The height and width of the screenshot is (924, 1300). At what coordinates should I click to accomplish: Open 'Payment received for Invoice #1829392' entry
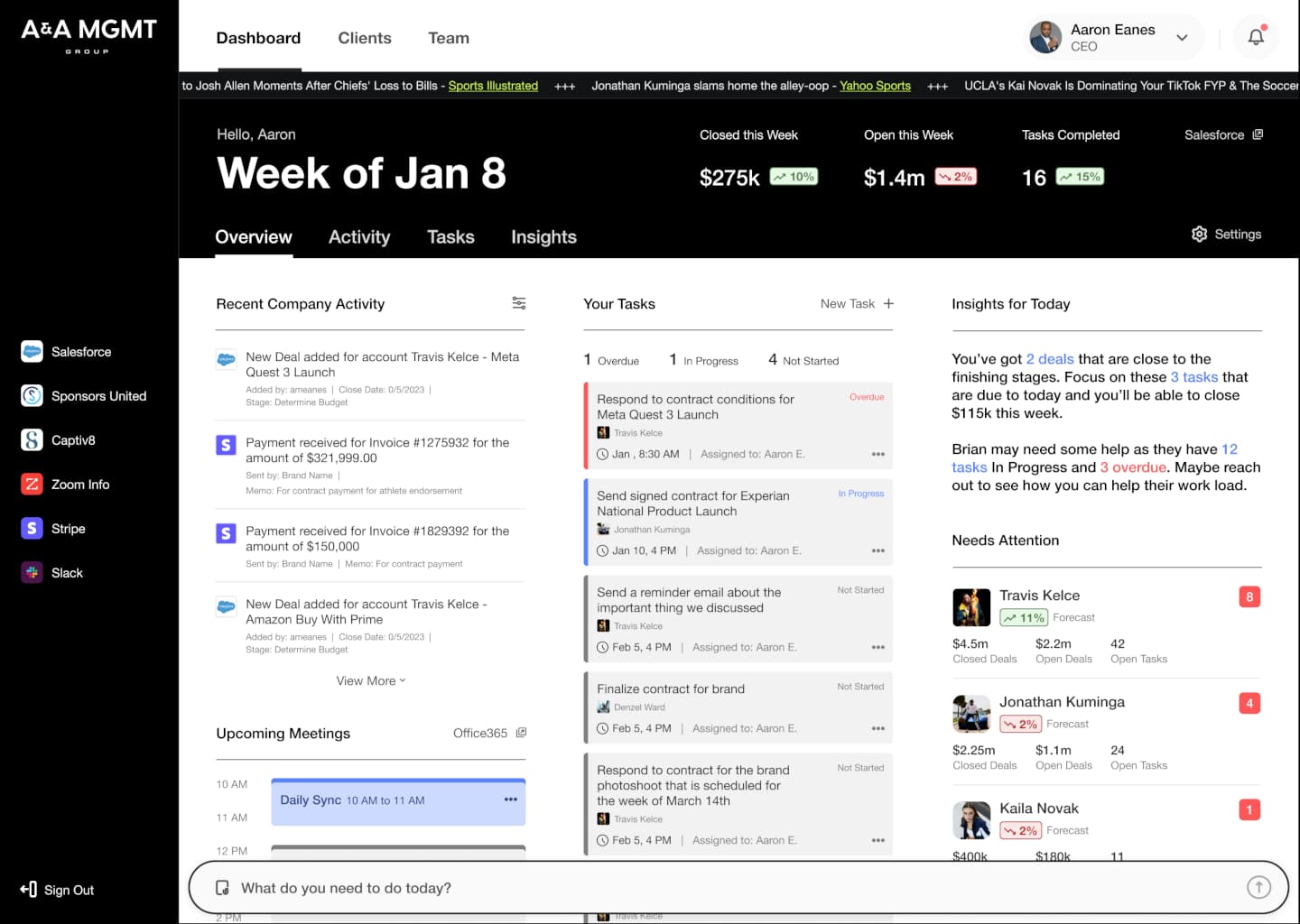370,547
